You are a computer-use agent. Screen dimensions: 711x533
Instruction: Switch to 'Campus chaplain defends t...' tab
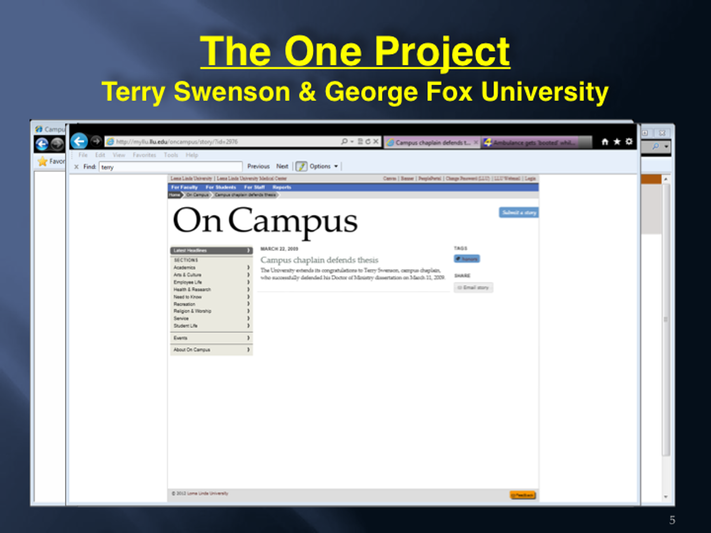tap(432, 142)
